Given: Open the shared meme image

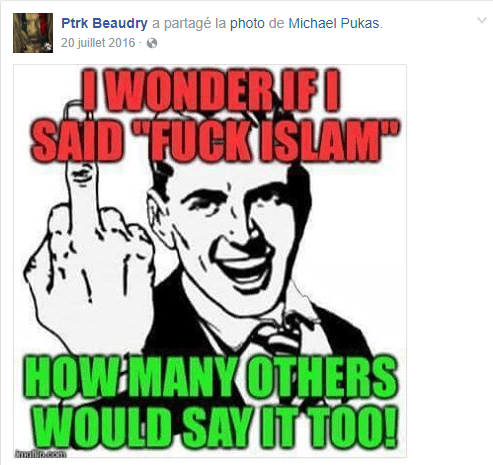Looking at the screenshot, I should 210,261.
